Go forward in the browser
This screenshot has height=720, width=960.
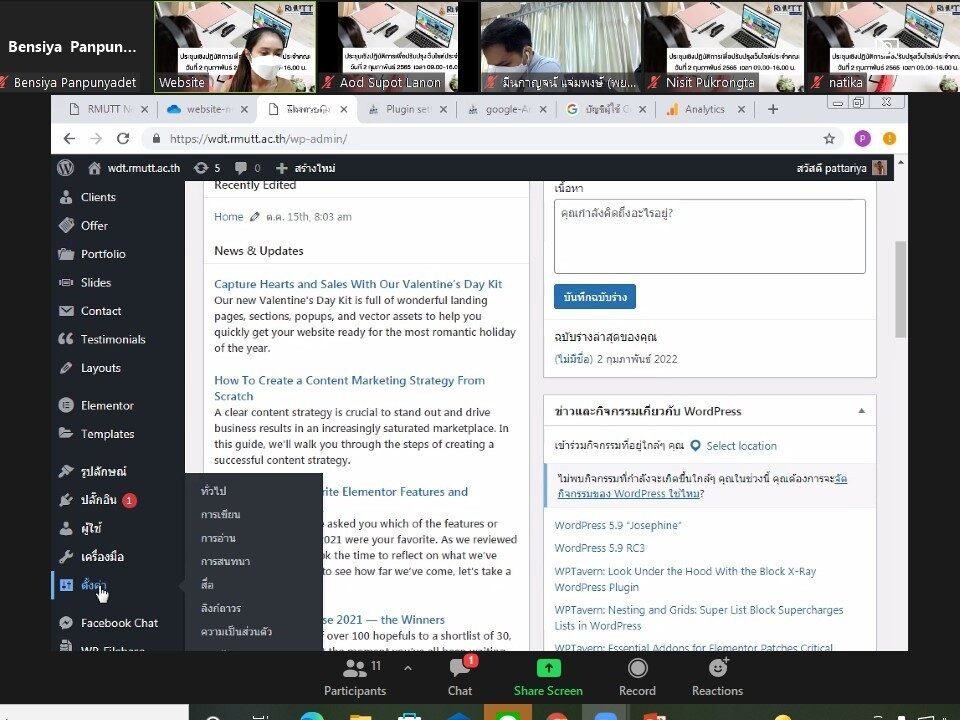(x=96, y=139)
